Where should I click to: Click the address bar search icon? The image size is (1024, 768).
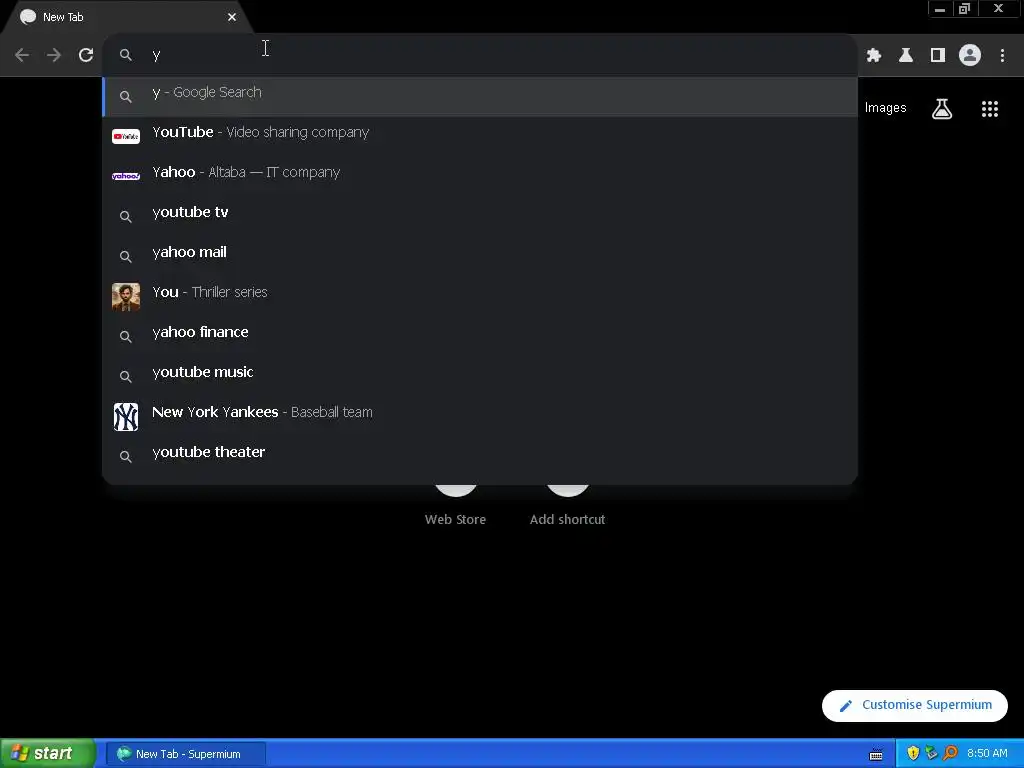(x=126, y=55)
